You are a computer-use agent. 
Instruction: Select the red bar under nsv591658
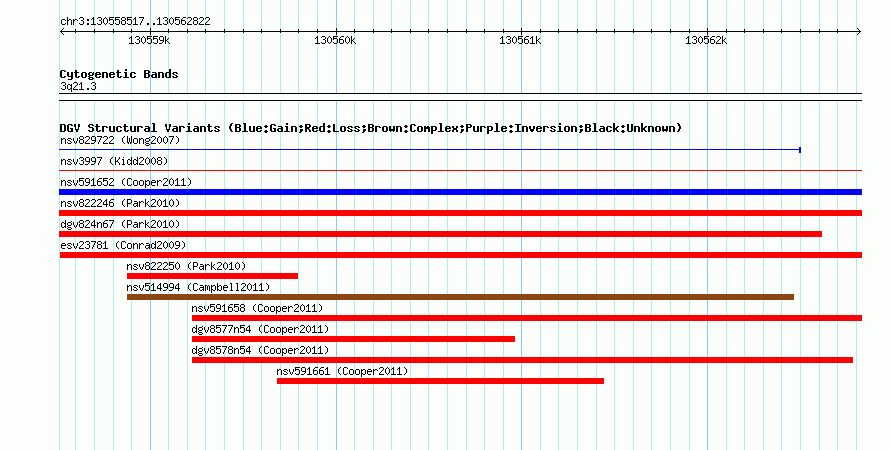[527, 318]
